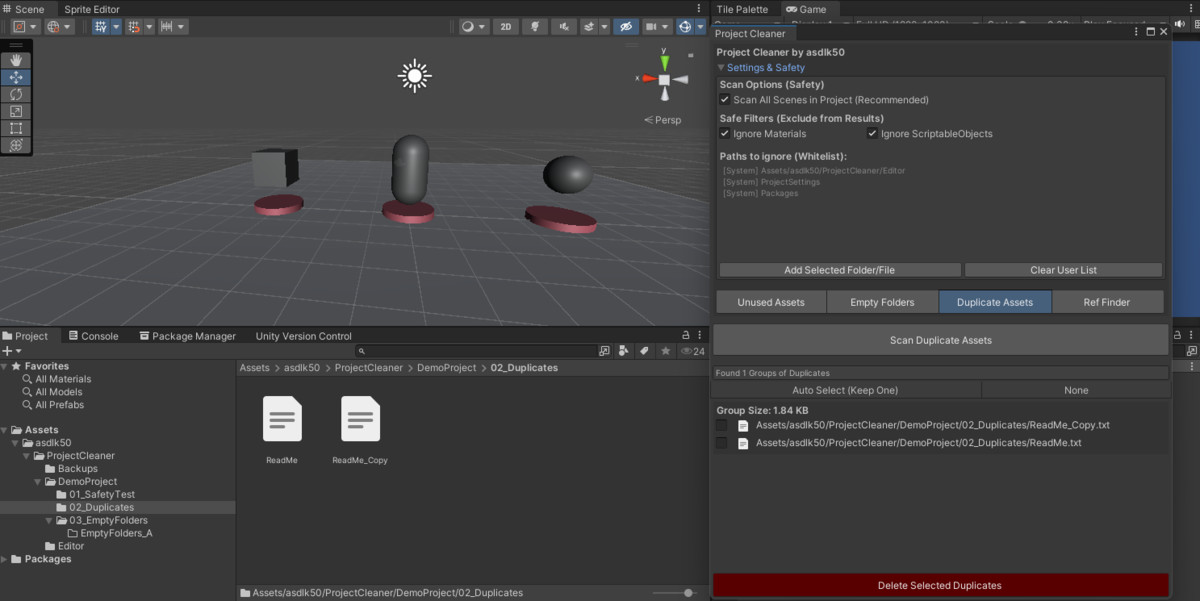1200x601 pixels.
Task: Select the Transform tool
Action: click(16, 145)
